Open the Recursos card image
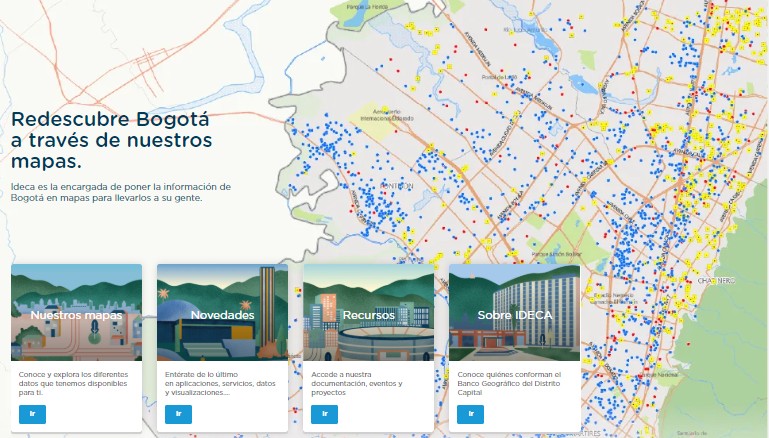The width and height of the screenshot is (769, 438). pos(368,312)
